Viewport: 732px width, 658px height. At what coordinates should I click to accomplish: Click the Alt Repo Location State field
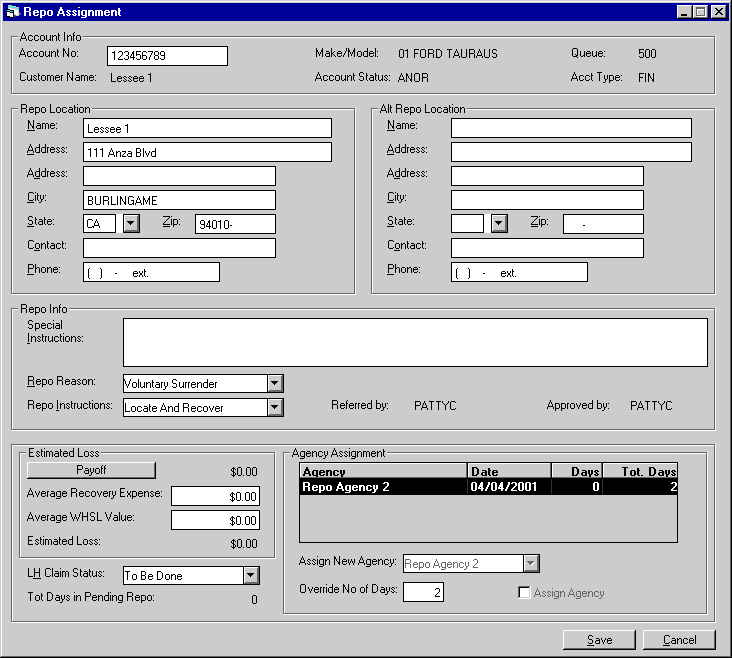click(467, 224)
